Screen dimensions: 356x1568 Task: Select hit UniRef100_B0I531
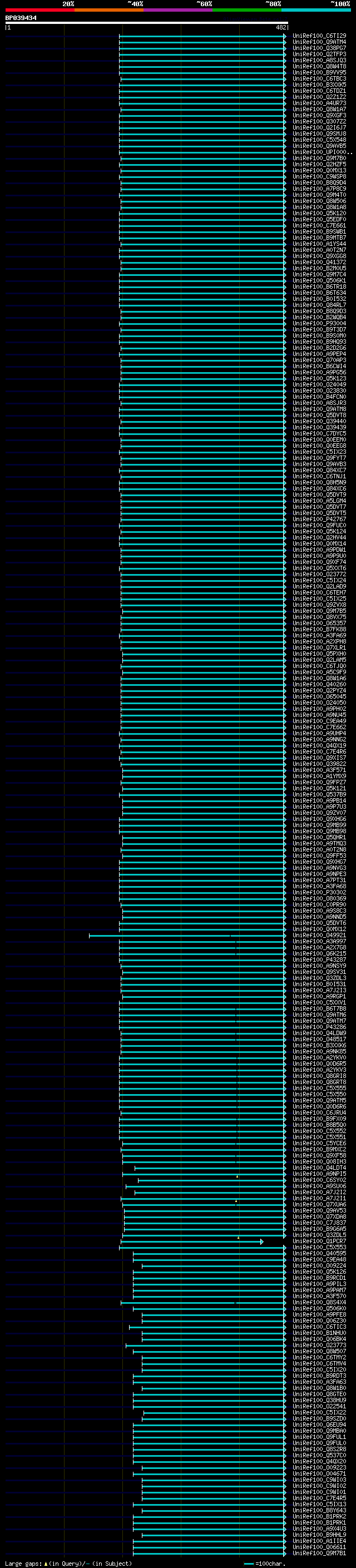(x=319, y=985)
